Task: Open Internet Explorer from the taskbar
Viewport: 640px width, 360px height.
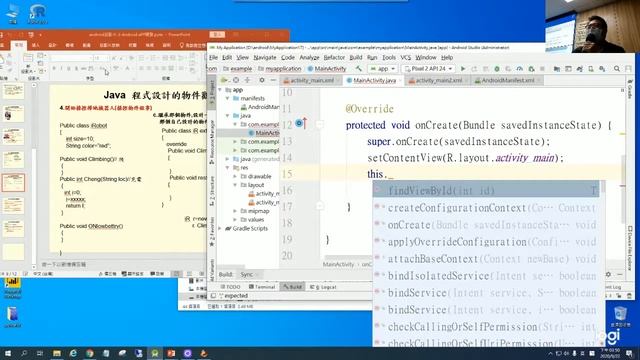Action: [x=73, y=353]
